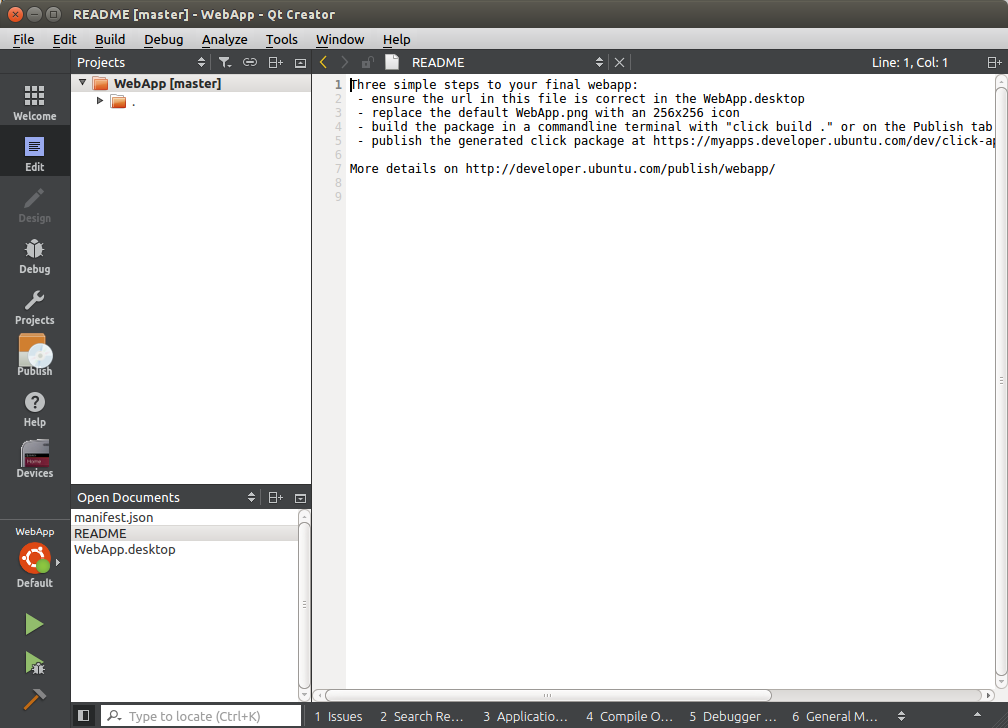
Task: Run the project with green play button
Action: click(34, 624)
